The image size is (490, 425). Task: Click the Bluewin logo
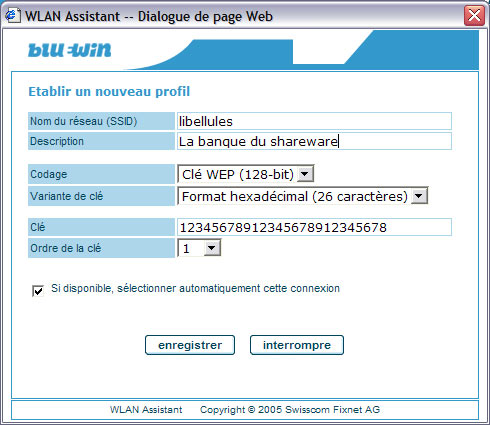(x=70, y=50)
